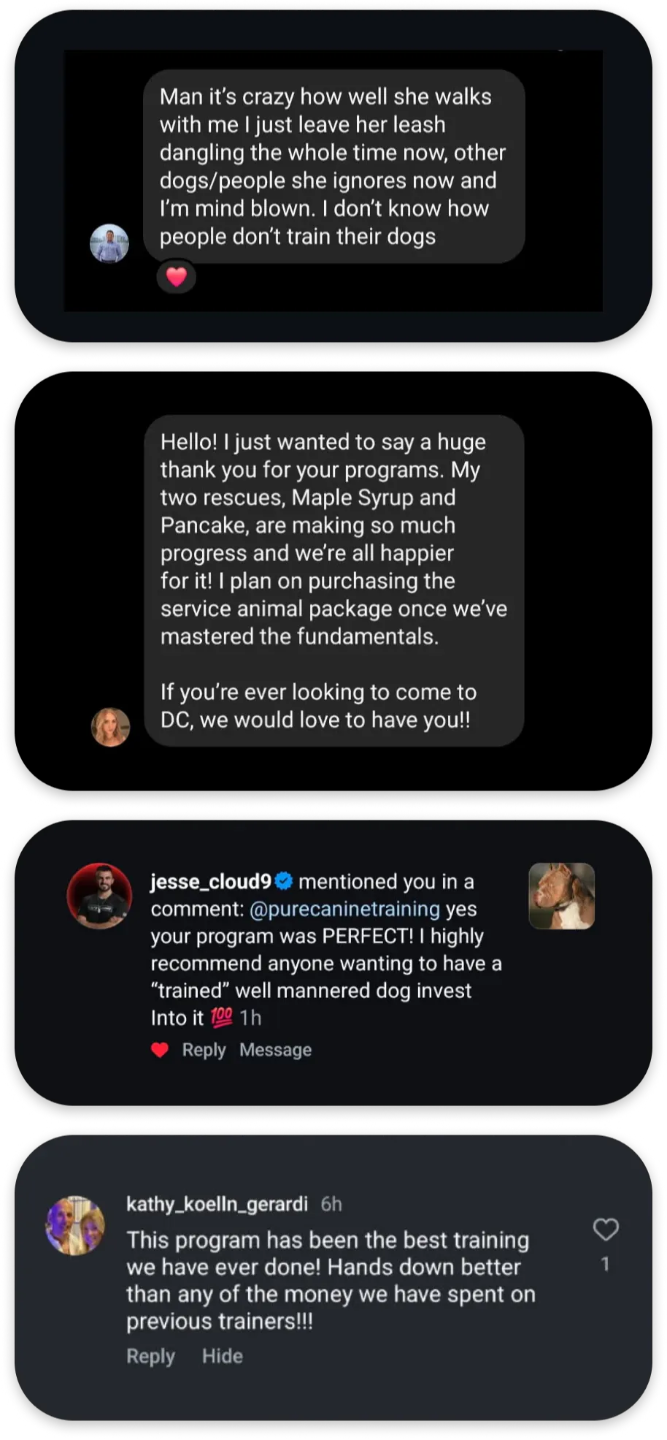Open the dog photo post thumbnail
This screenshot has height=1440, width=667.
point(561,896)
